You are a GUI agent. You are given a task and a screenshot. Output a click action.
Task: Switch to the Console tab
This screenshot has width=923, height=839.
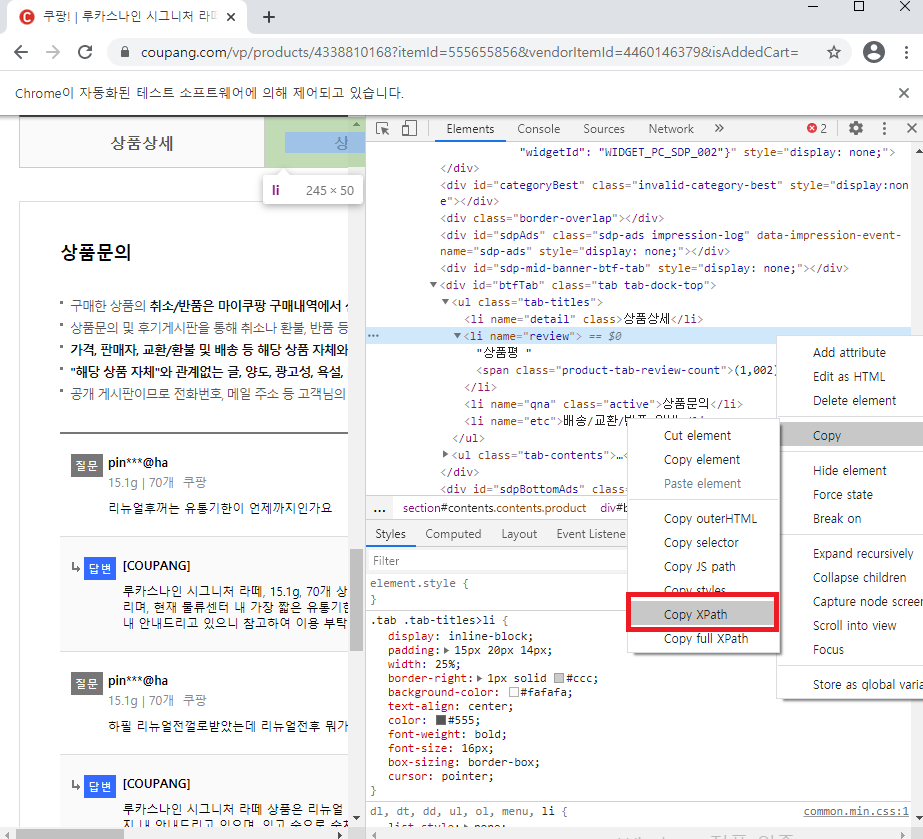coord(538,129)
